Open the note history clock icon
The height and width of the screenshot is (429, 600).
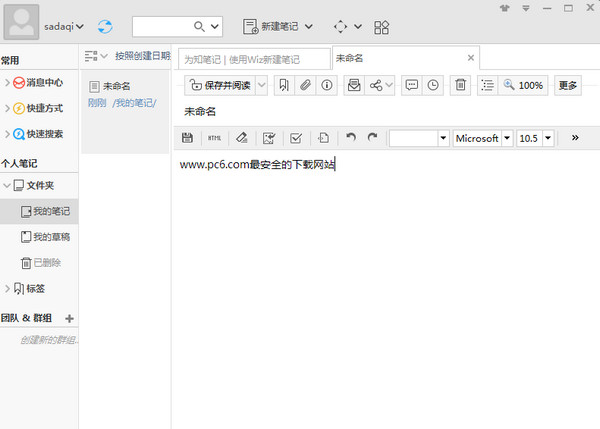(x=432, y=86)
